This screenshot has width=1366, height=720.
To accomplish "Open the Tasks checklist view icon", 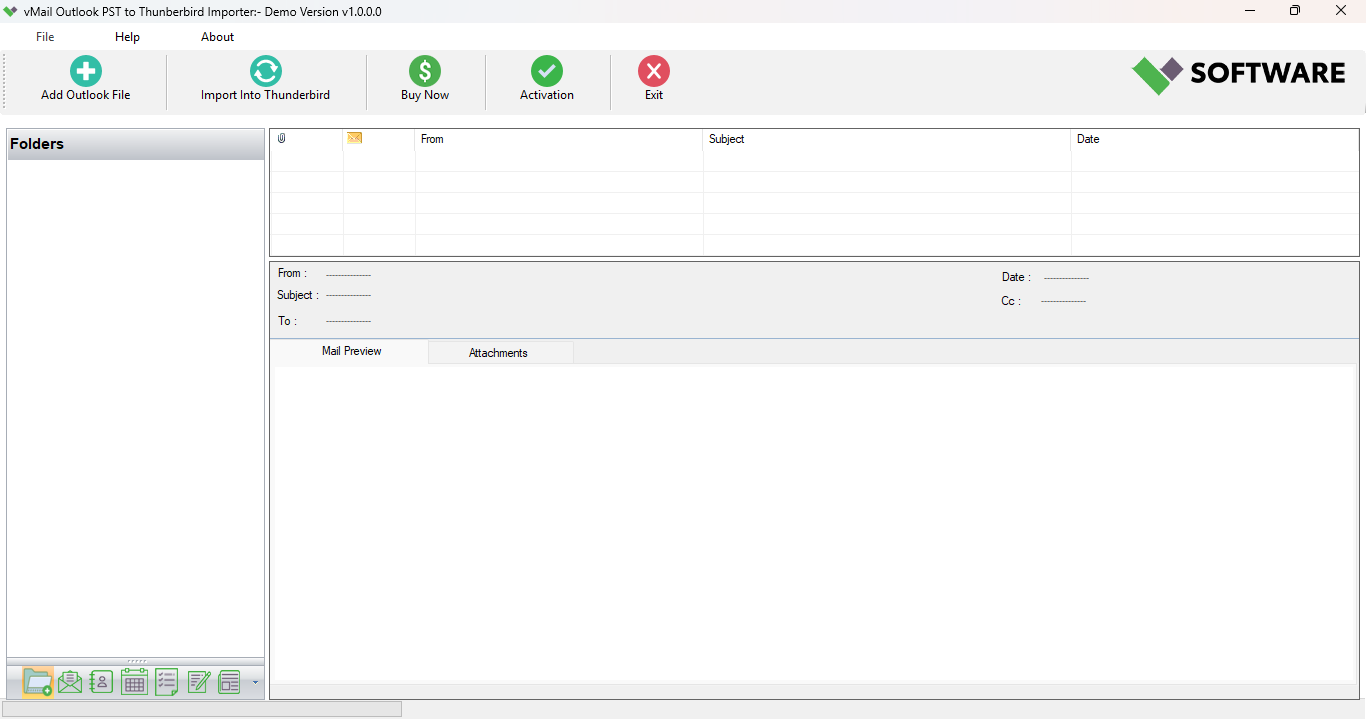I will (166, 681).
